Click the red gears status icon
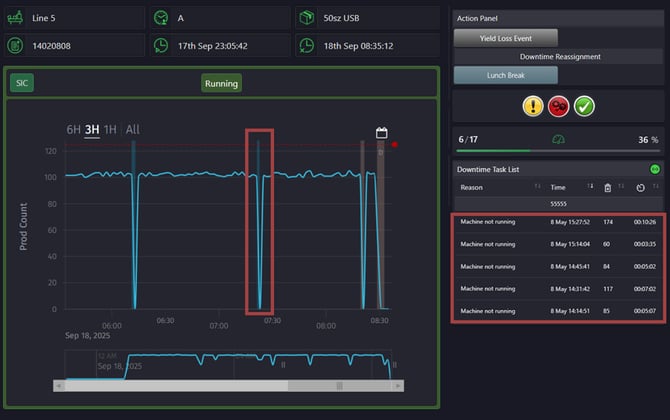 click(x=558, y=106)
